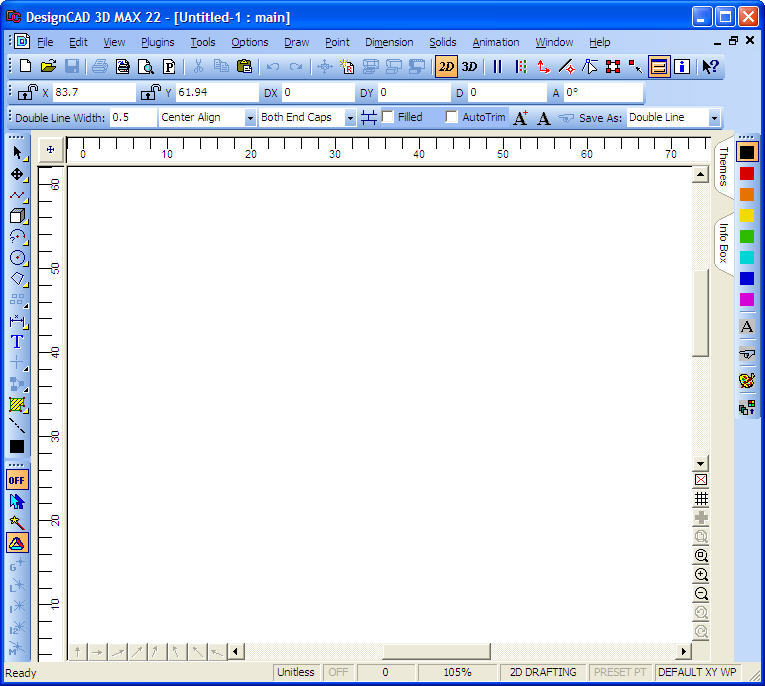This screenshot has height=686, width=765.
Task: Toggle the snap OFF button
Action: 17,480
